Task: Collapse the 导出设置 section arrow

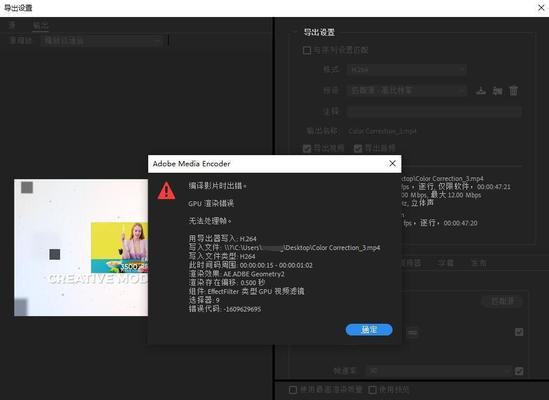Action: [294, 32]
